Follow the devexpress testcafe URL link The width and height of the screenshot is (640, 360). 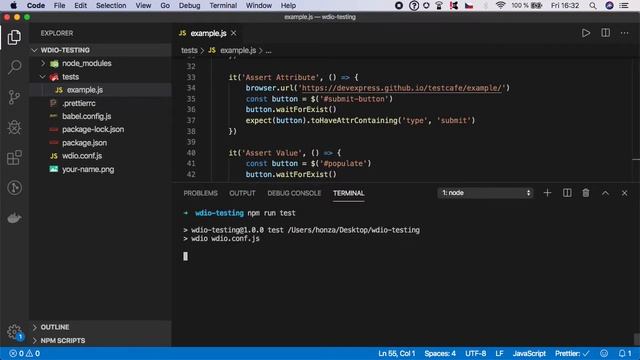(x=402, y=88)
